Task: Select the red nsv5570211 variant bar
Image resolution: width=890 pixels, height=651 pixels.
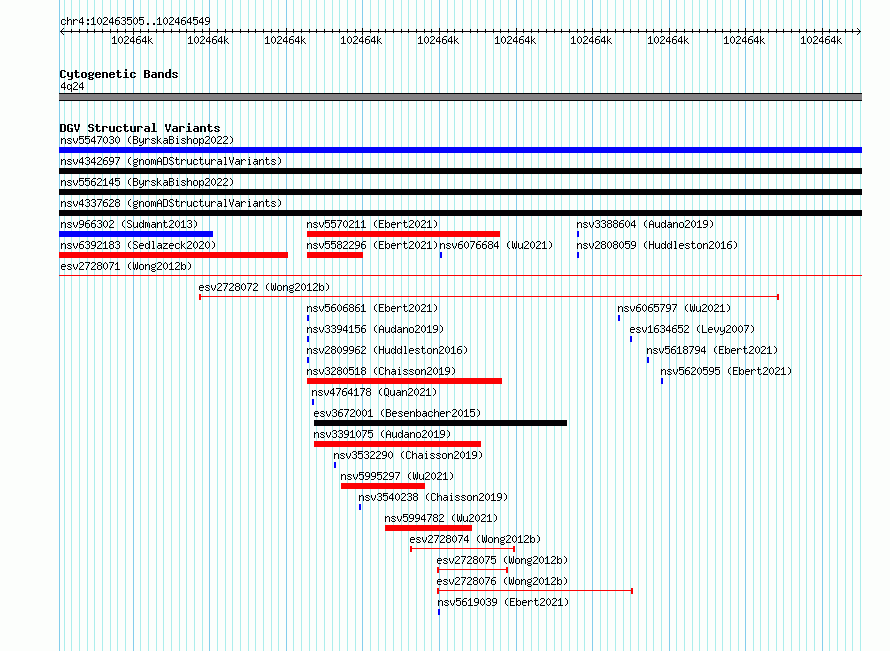Action: coord(404,234)
